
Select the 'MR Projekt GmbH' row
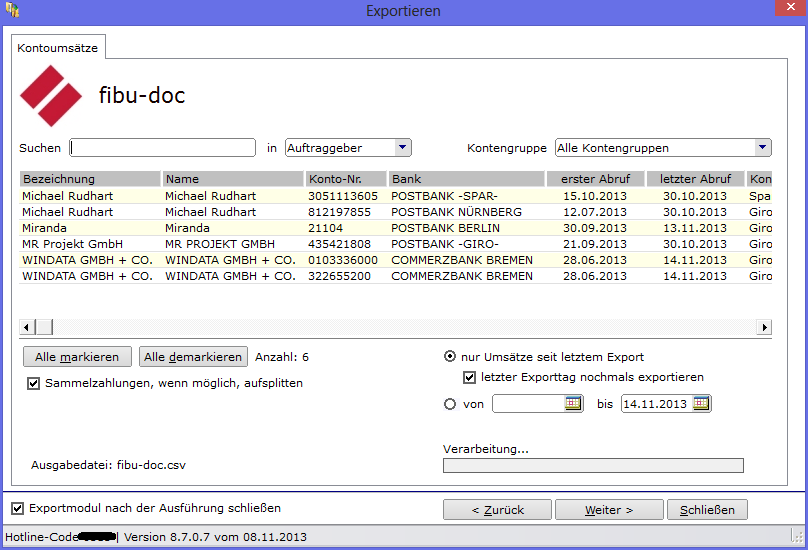coord(396,244)
